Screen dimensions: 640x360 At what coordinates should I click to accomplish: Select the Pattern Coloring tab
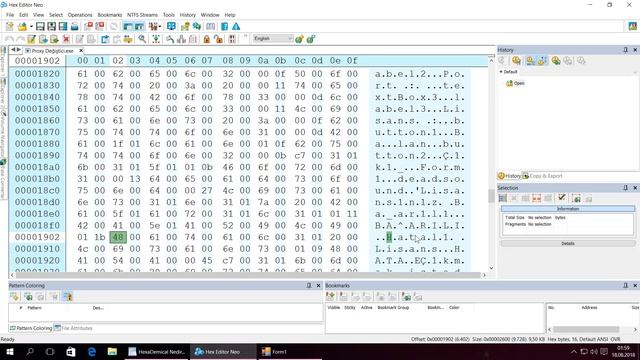pyautogui.click(x=31, y=328)
